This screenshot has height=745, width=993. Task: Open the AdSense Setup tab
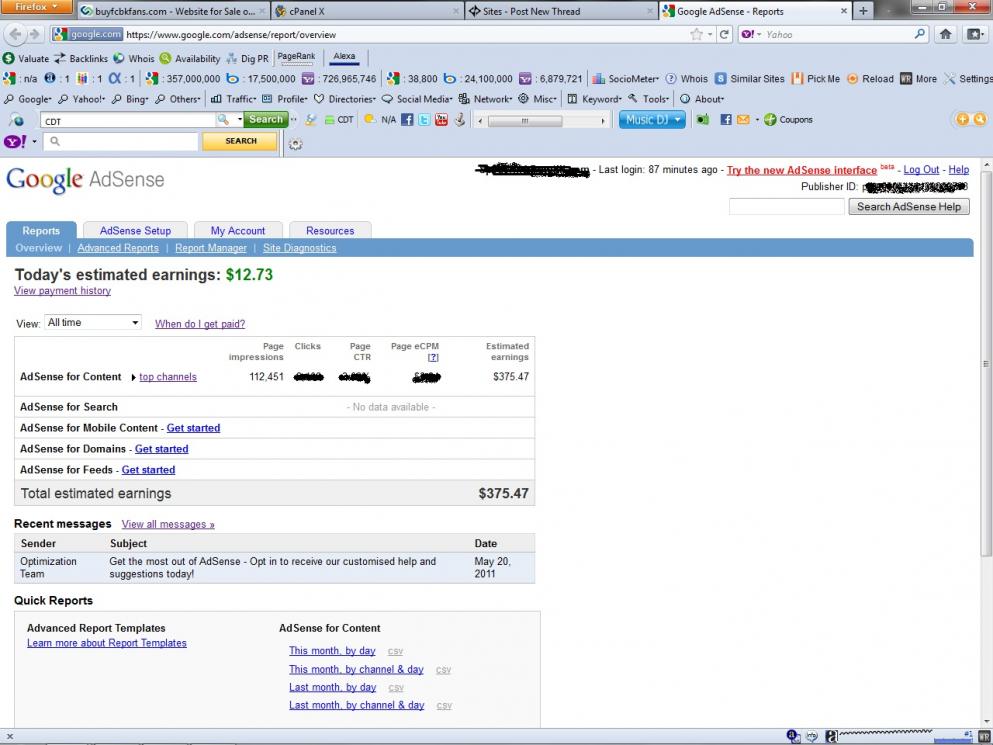pyautogui.click(x=135, y=231)
